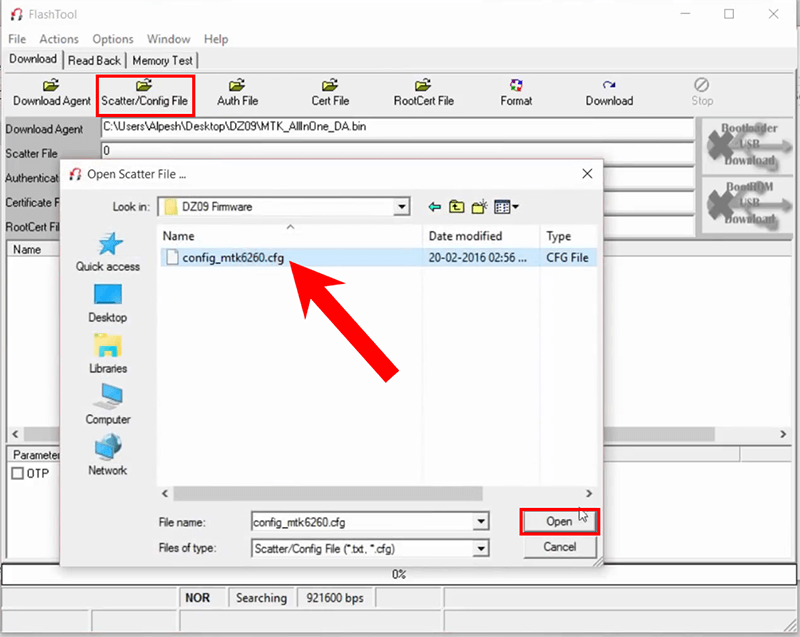Open Network in places bar
Screen dimensions: 800x637
[x=108, y=455]
